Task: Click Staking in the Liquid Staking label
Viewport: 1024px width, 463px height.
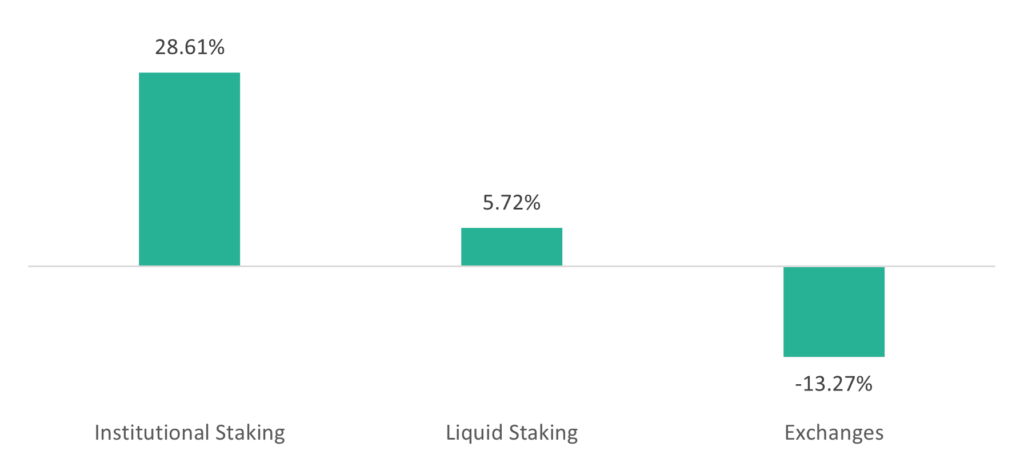Action: point(541,434)
